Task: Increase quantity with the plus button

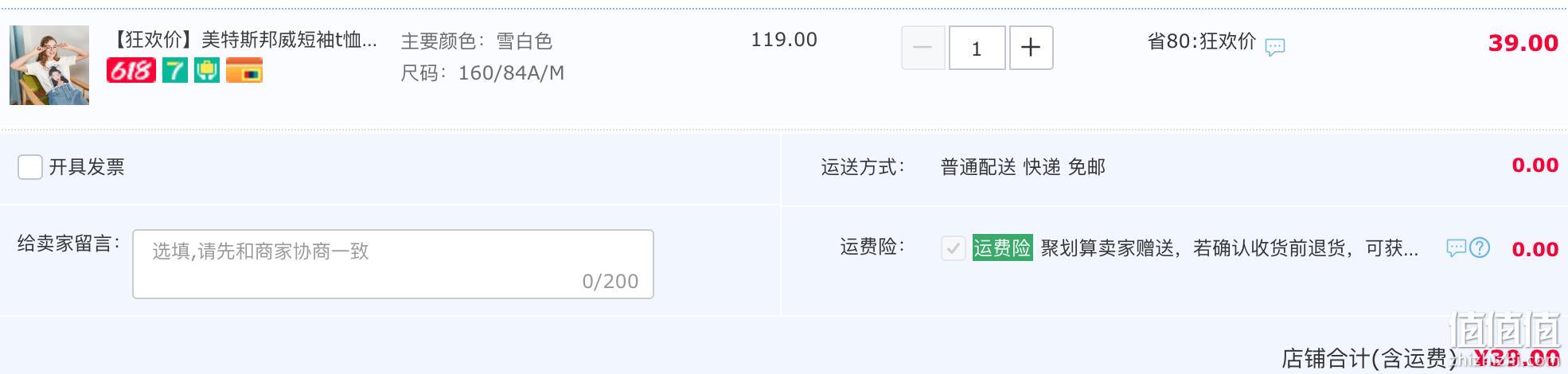Action: click(1032, 48)
